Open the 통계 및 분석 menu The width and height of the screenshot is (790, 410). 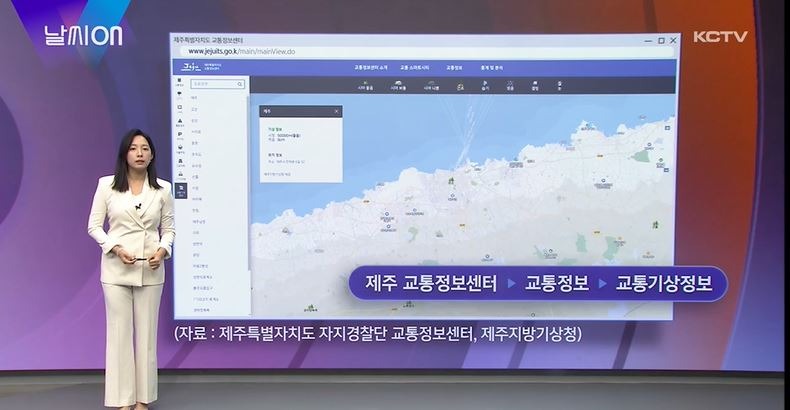click(x=491, y=67)
